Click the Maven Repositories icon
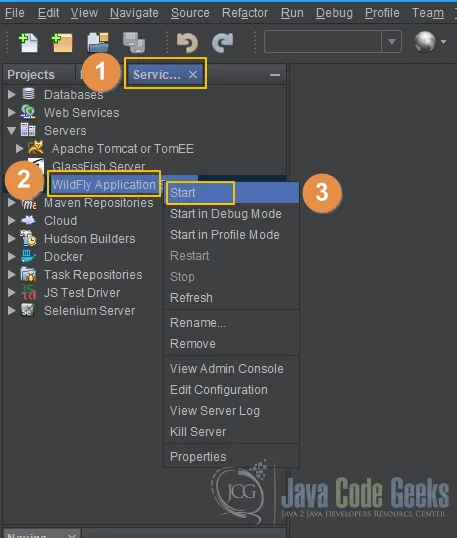The height and width of the screenshot is (538, 457). pyautogui.click(x=29, y=204)
